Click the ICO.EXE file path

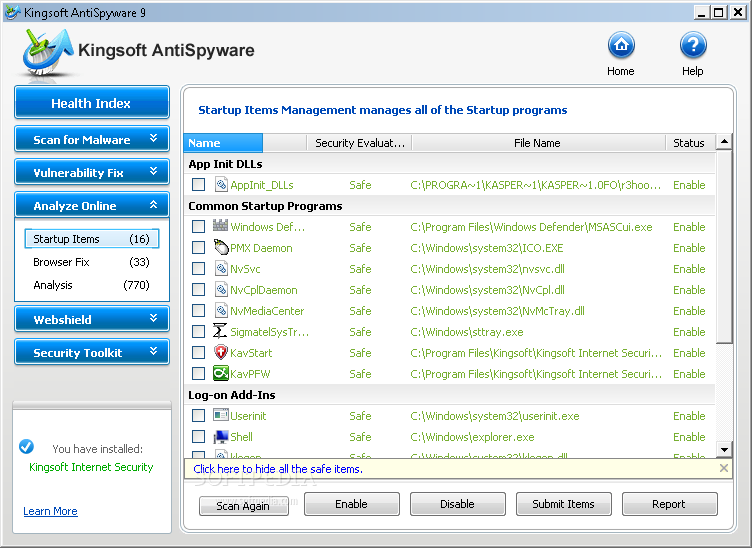click(487, 248)
